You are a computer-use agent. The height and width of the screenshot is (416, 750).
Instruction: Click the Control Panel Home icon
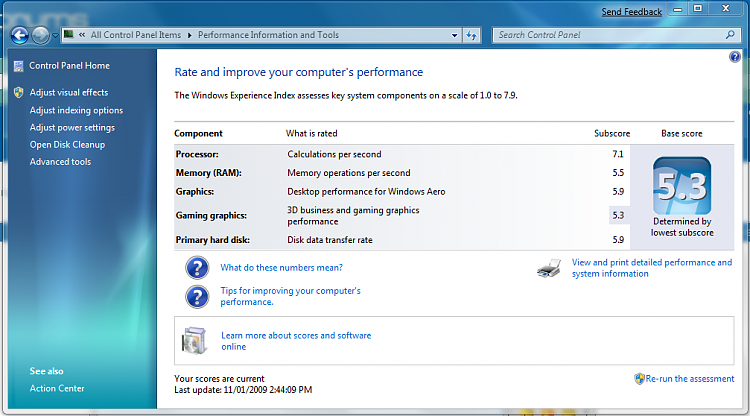coord(19,66)
